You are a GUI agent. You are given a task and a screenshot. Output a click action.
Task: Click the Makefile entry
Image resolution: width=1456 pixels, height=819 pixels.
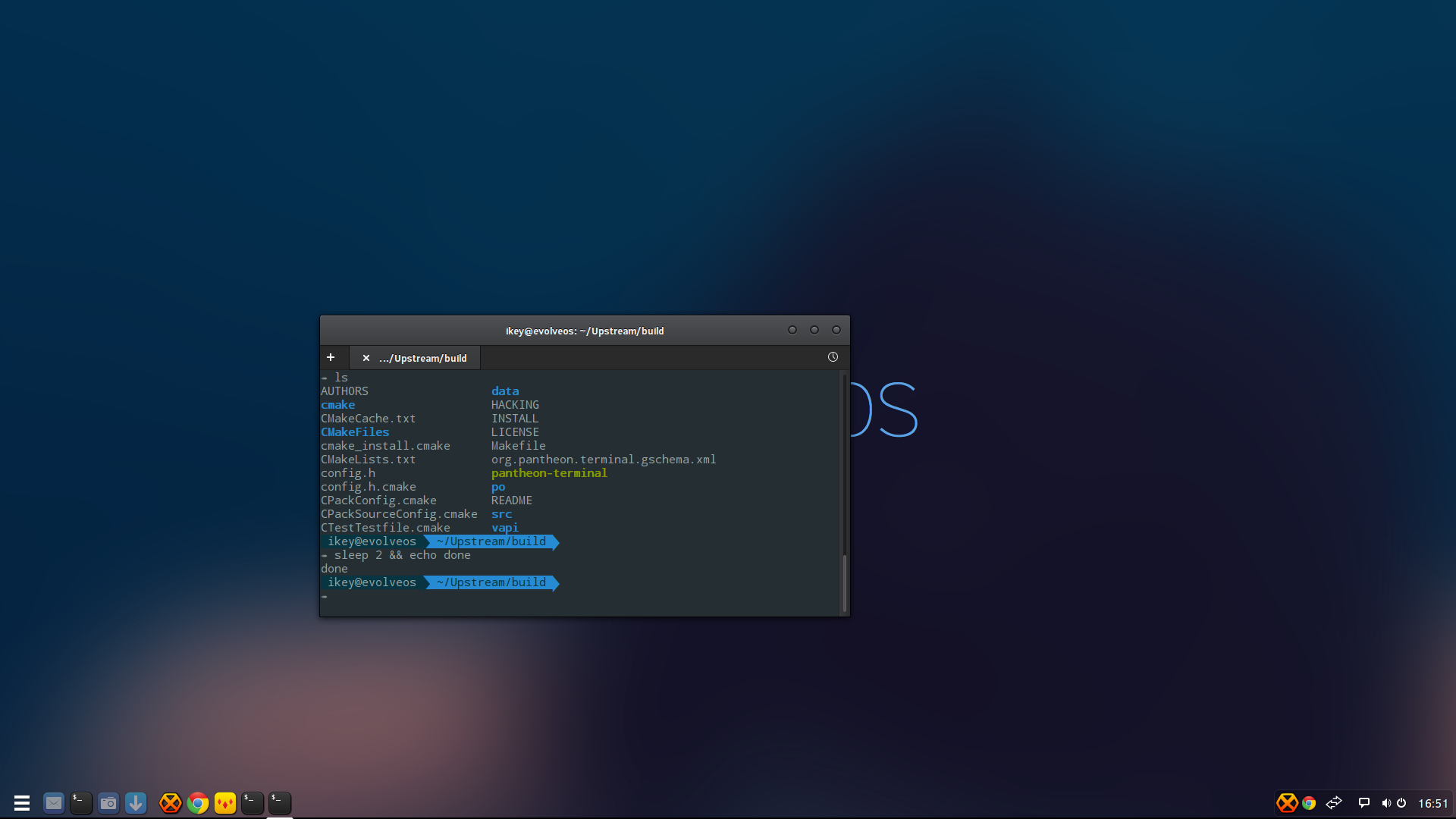519,446
